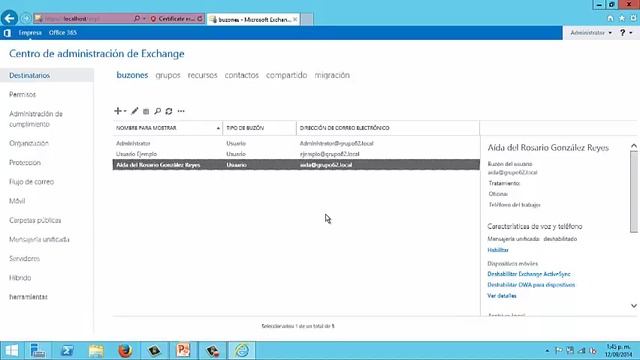Open Destinatarios in the left navigation
The image size is (640, 360).
pyautogui.click(x=47, y=76)
